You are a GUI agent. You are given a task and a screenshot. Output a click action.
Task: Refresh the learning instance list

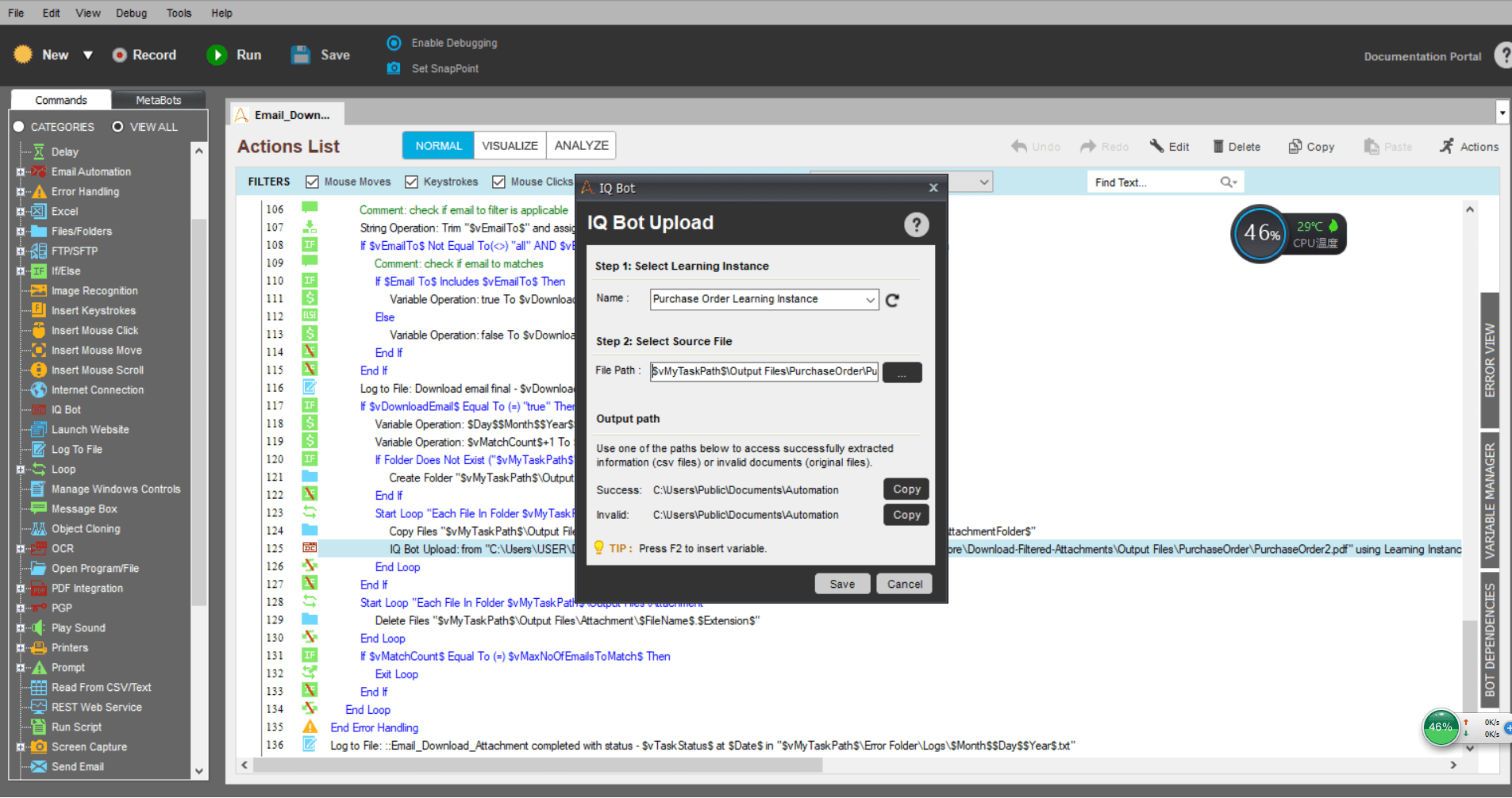pyautogui.click(x=893, y=300)
